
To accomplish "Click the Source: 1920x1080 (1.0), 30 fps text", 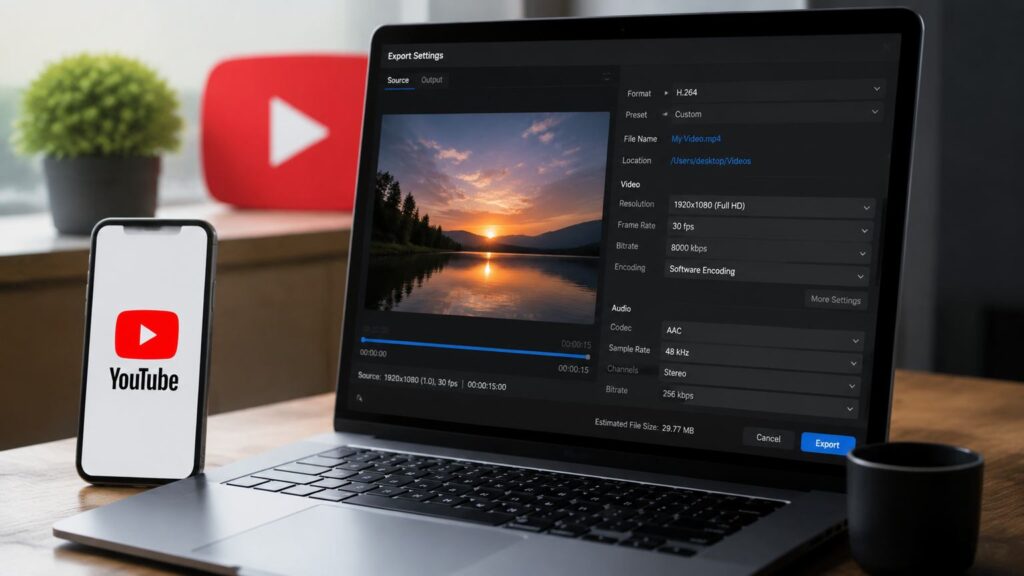I will coord(408,379).
